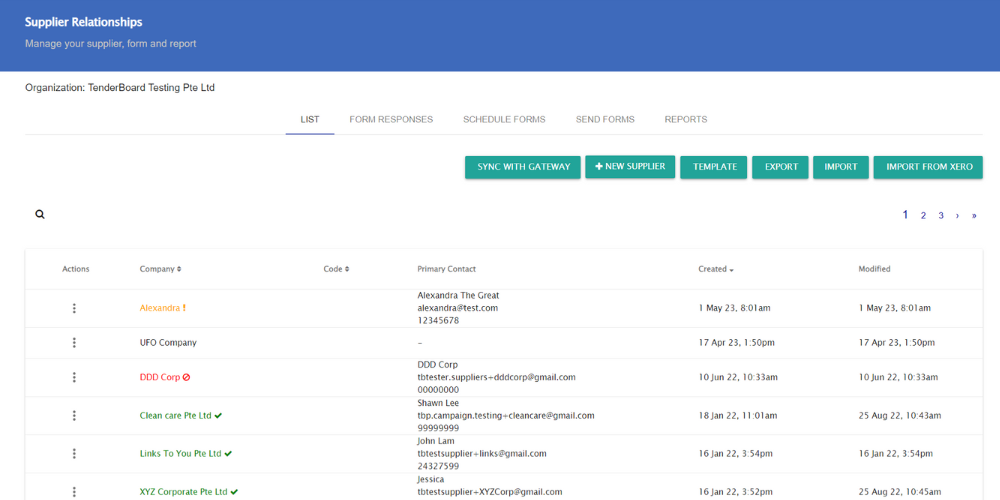This screenshot has height=500, width=1000.
Task: Click the created date 10 Jun 22, 10:33am
Action: pyautogui.click(x=738, y=378)
